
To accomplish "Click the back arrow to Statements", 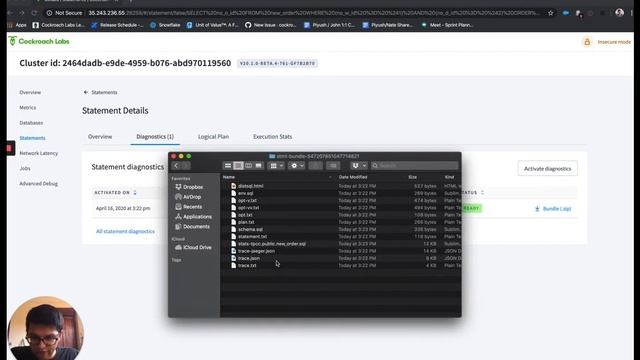I will coord(86,92).
